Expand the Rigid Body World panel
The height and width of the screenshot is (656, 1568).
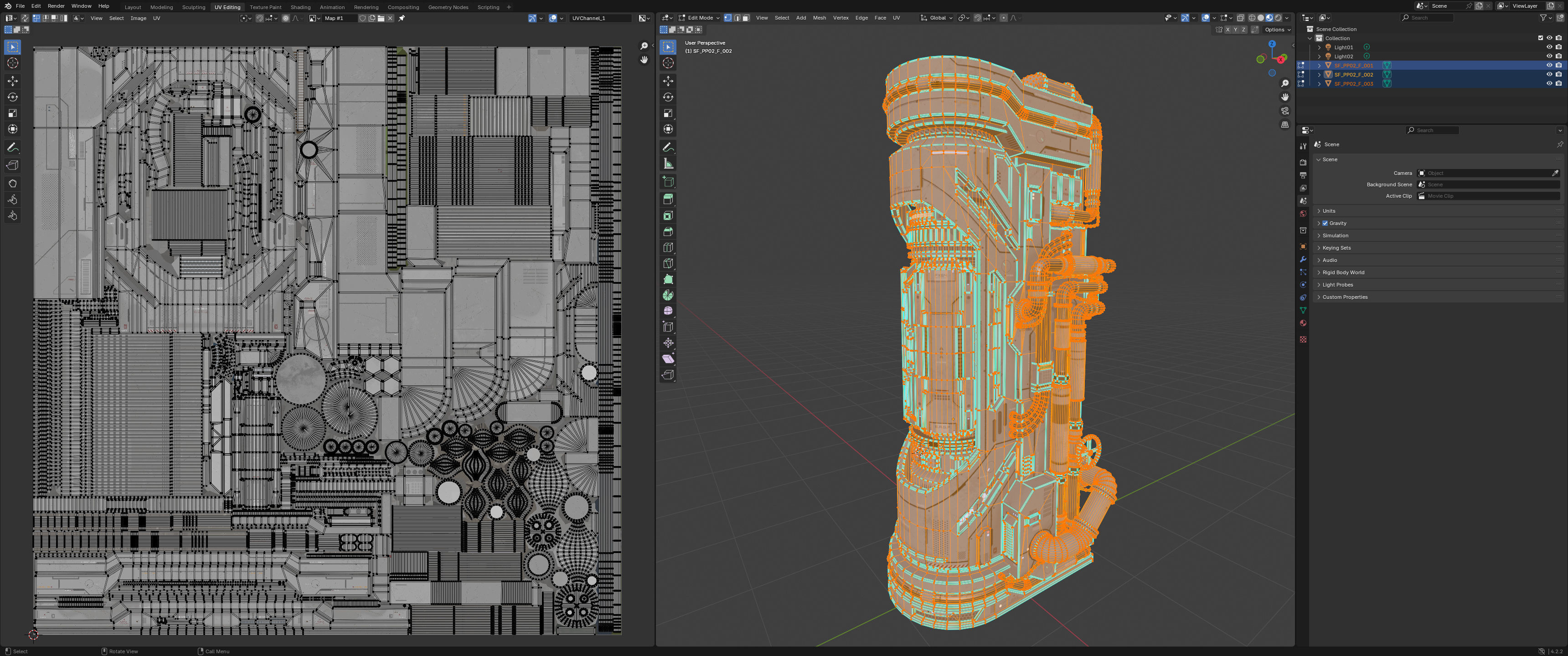(1343, 272)
